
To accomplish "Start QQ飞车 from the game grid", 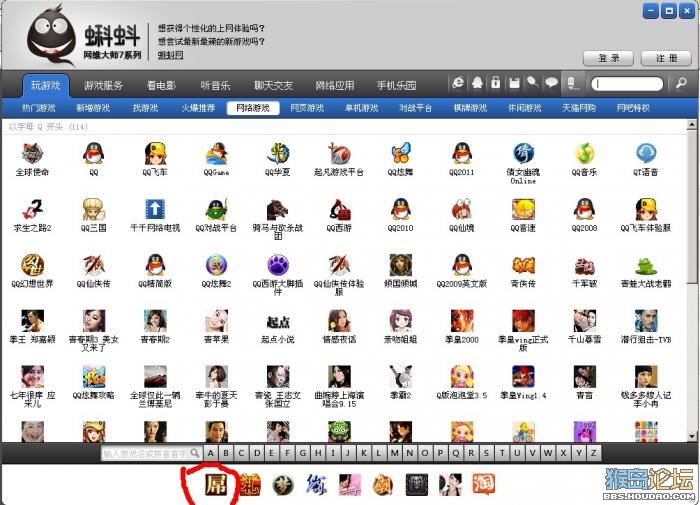I will [x=155, y=154].
